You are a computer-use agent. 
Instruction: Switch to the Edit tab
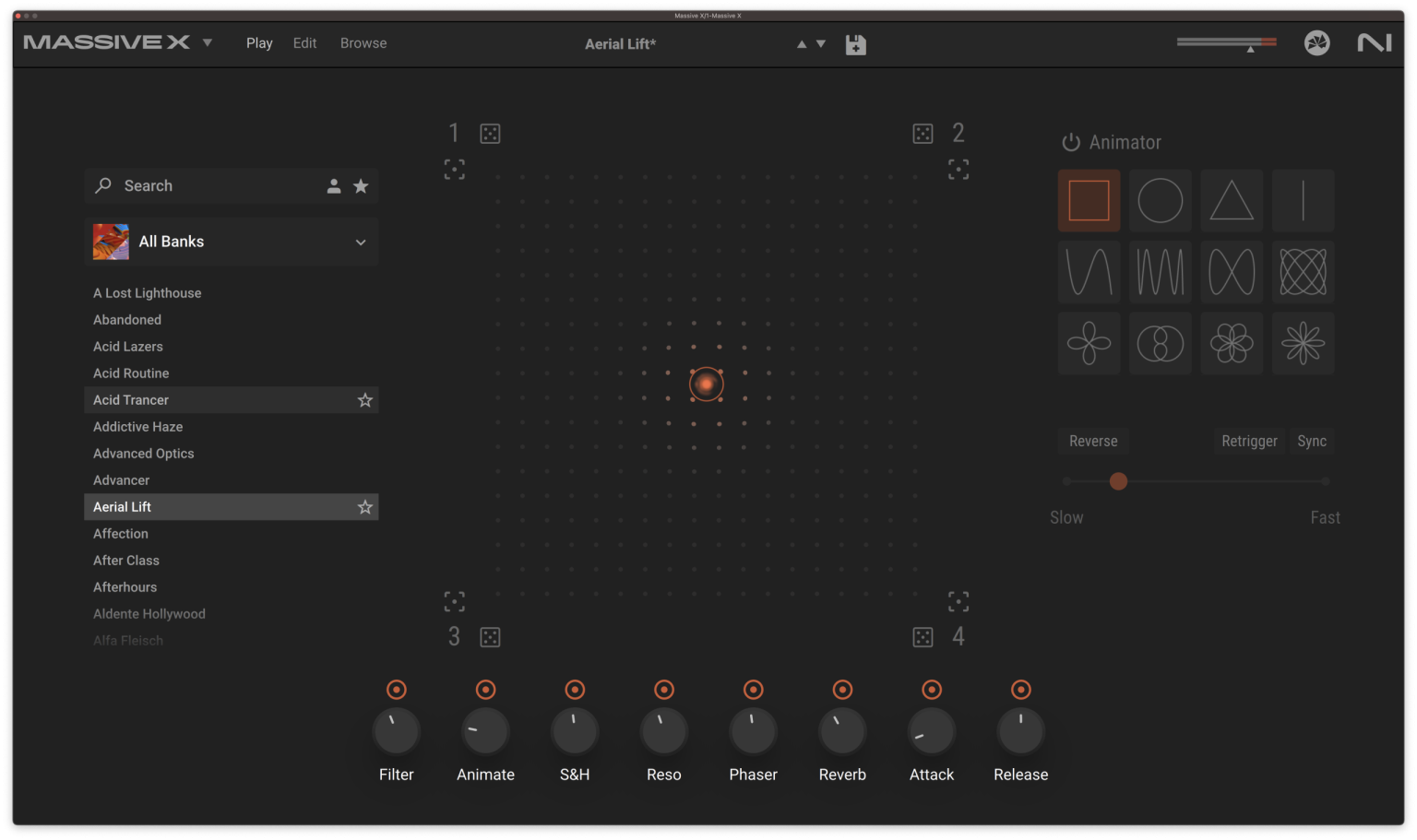(x=304, y=42)
